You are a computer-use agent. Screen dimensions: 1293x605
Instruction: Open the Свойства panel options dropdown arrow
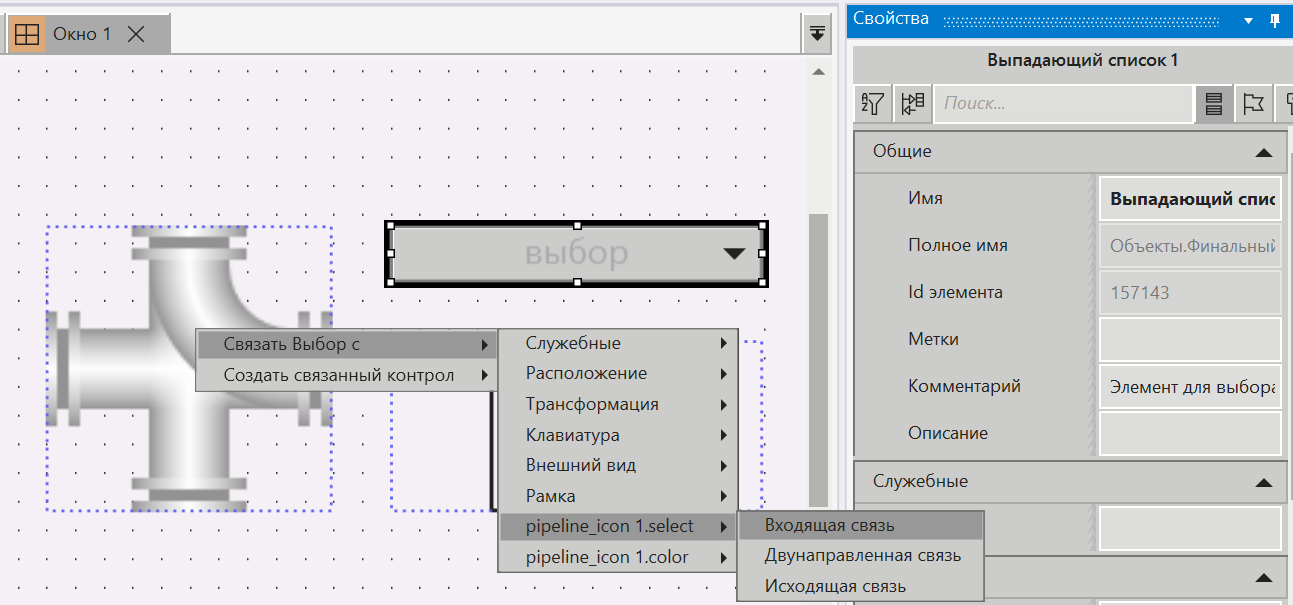click(x=1248, y=20)
